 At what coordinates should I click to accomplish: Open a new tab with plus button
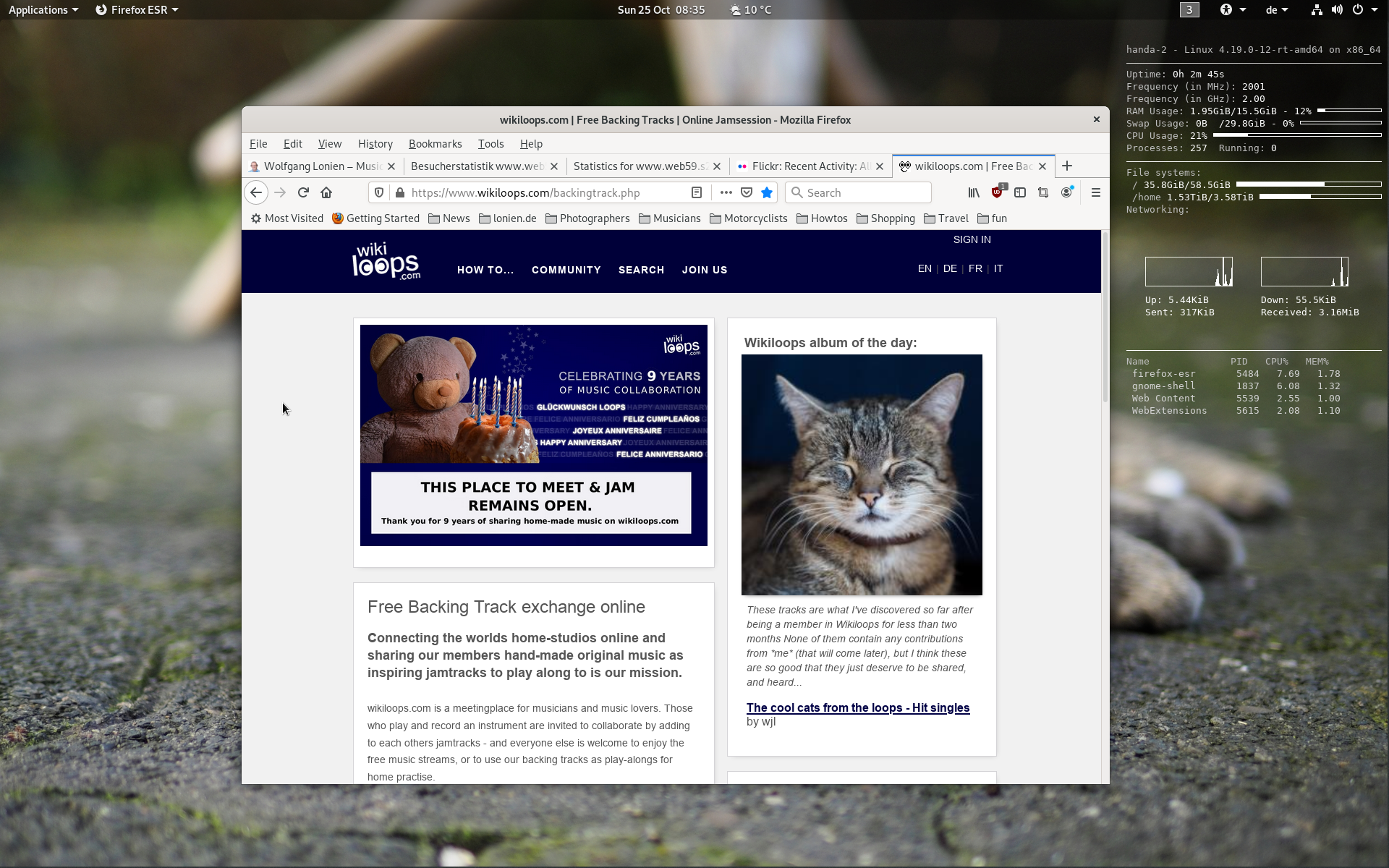pyautogui.click(x=1067, y=166)
